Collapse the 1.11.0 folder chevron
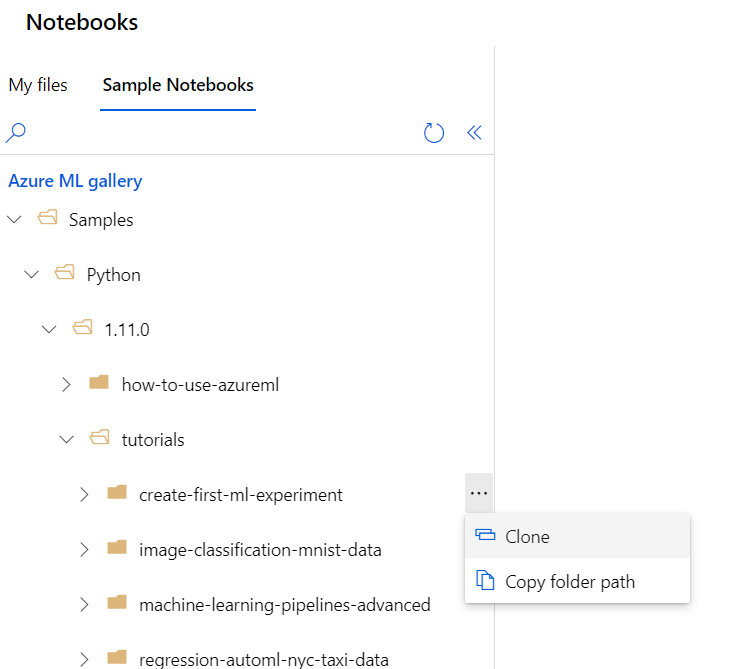This screenshot has width=754, height=669. coord(49,329)
